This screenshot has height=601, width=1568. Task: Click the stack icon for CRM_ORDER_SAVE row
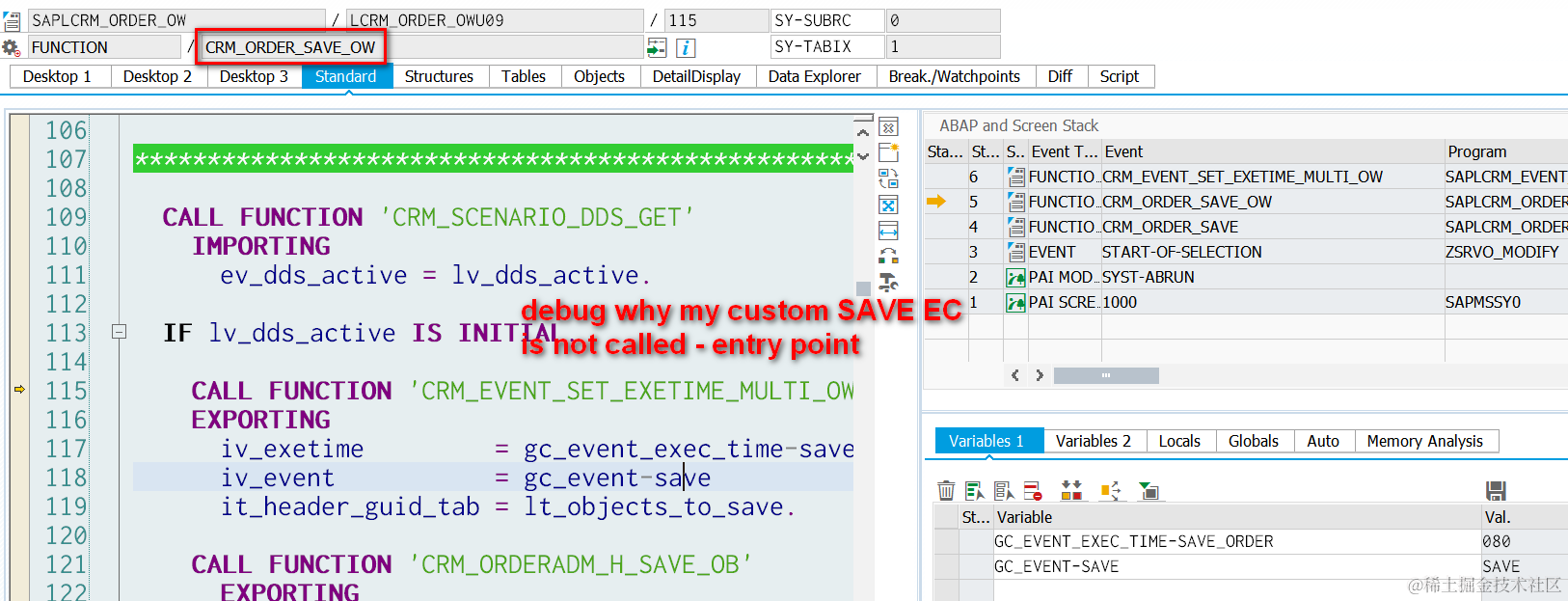click(x=1015, y=227)
